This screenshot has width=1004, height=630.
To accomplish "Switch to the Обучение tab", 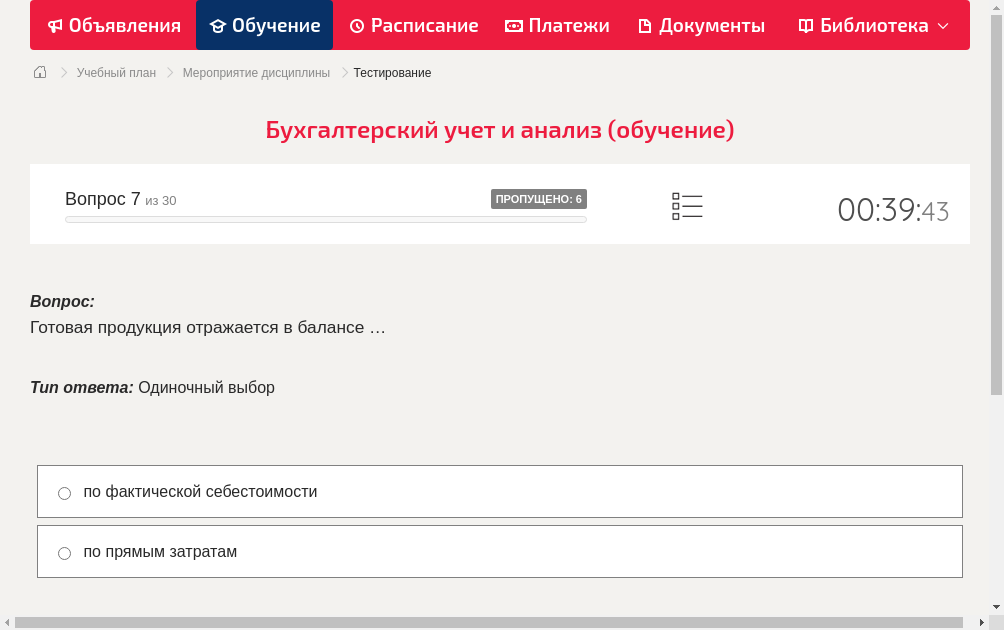I will 264,25.
